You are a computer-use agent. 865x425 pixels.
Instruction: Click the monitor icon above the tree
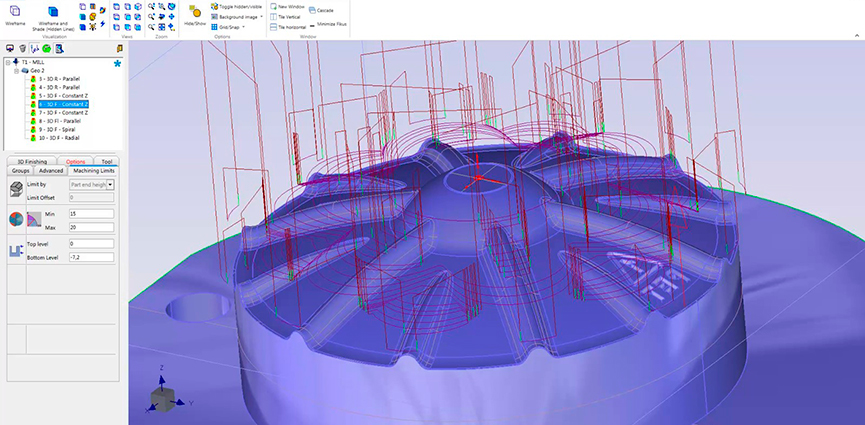pos(10,47)
